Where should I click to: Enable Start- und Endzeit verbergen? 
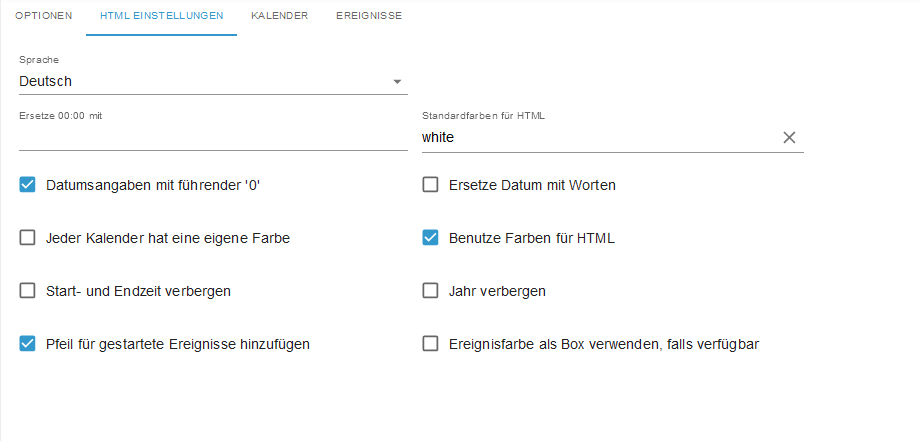pos(28,291)
